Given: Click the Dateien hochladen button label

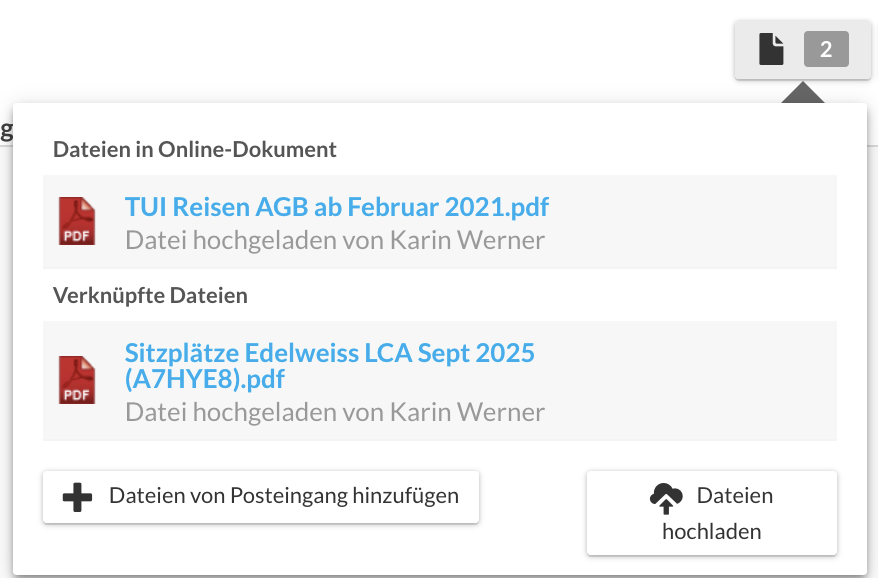Looking at the screenshot, I should (712, 513).
